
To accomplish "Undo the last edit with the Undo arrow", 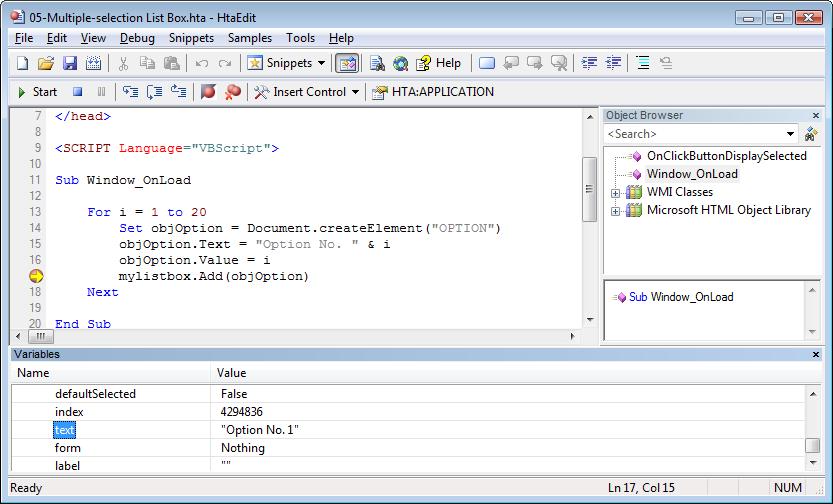I will (201, 63).
